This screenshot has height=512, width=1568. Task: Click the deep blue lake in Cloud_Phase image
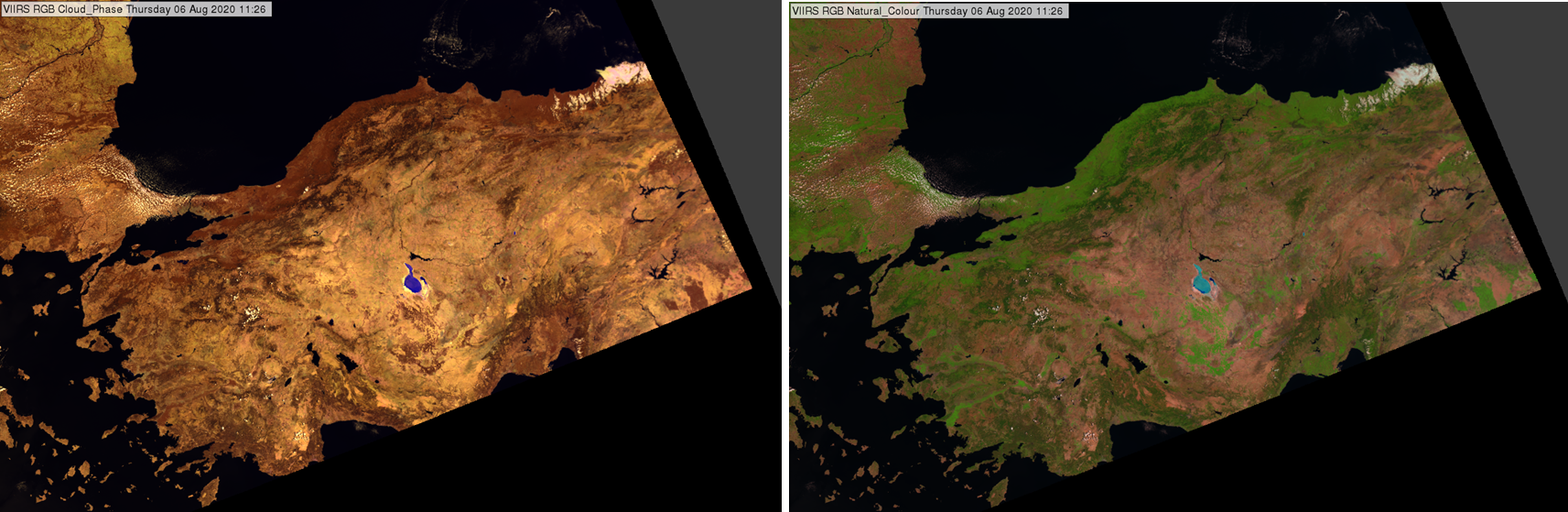(x=413, y=282)
